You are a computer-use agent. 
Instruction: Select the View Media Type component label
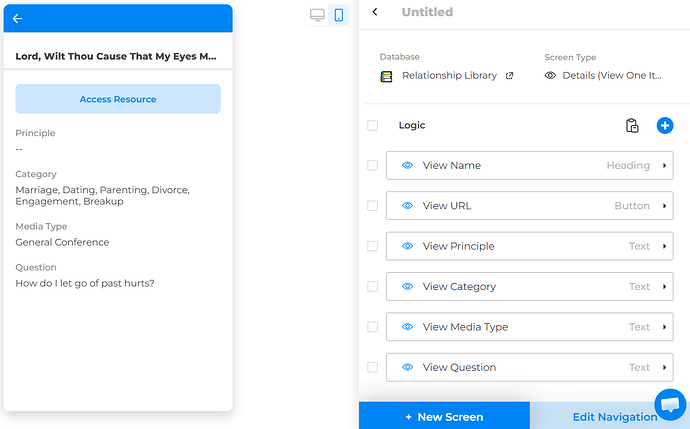tap(465, 327)
